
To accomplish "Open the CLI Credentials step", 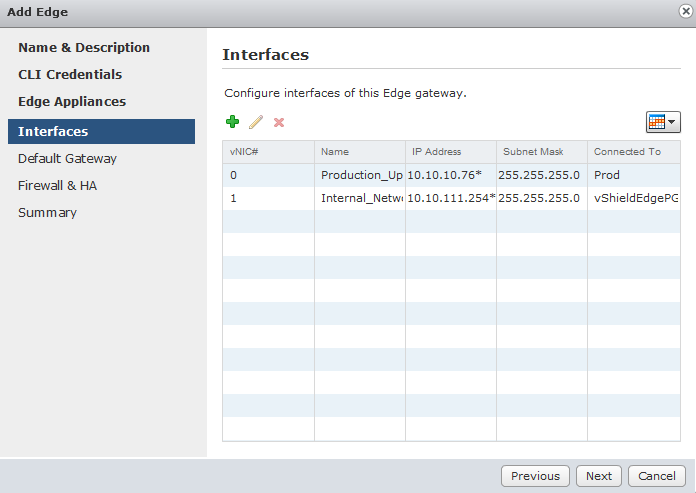I will 70,74.
